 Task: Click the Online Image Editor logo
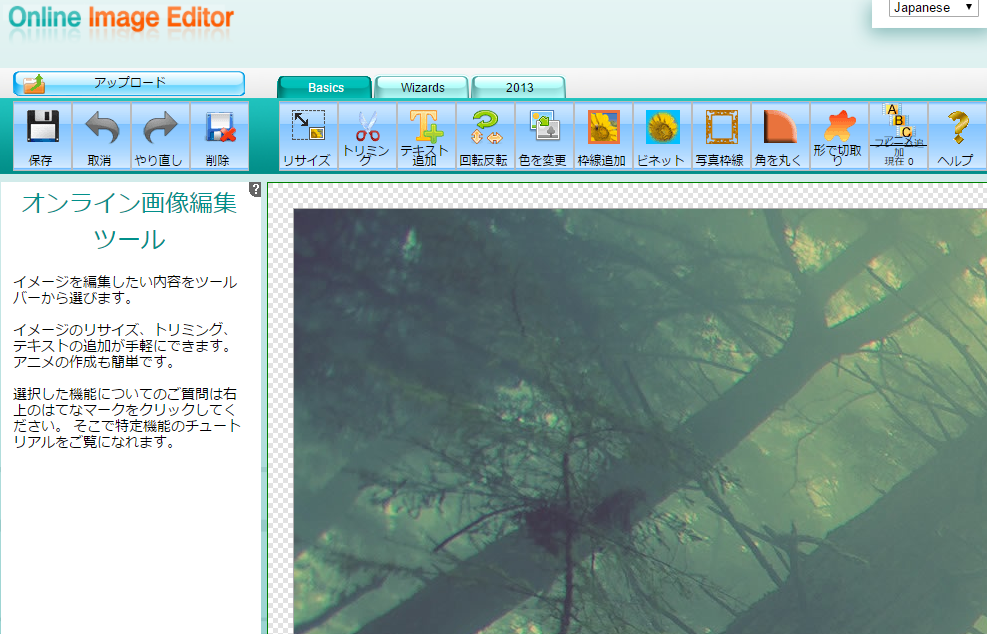coord(121,18)
